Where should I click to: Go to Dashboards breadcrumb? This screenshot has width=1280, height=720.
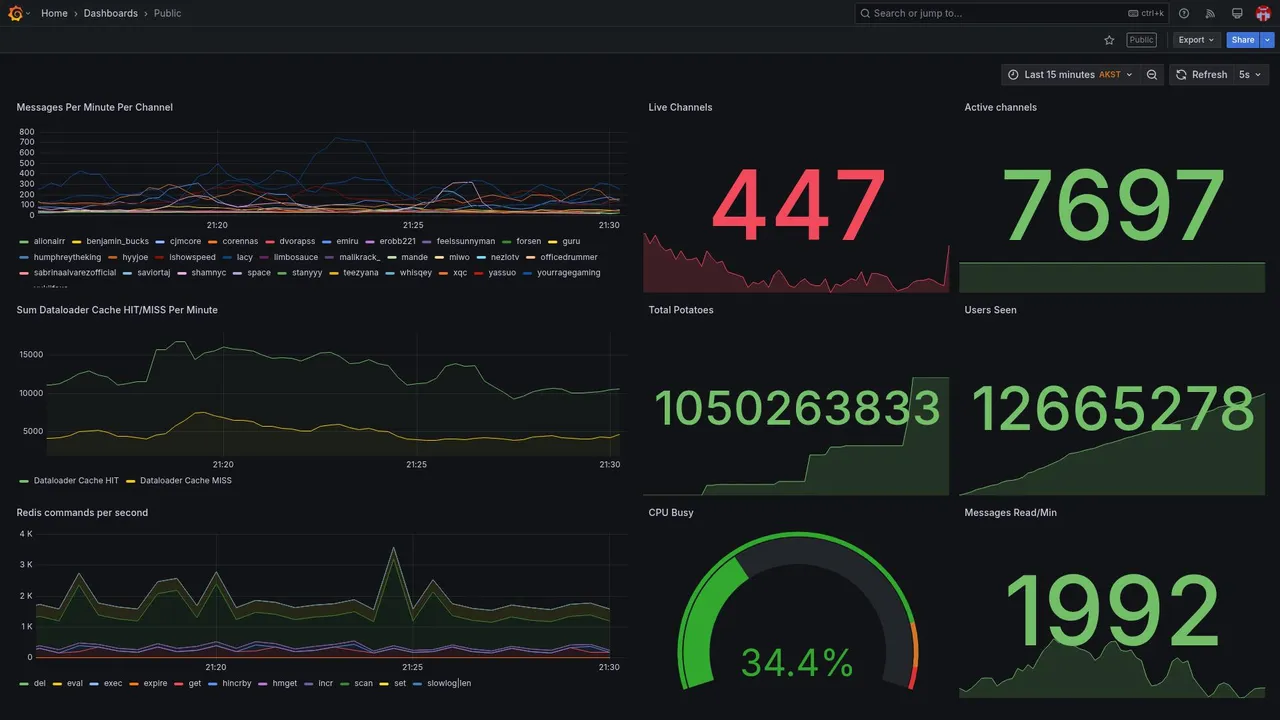pos(111,13)
